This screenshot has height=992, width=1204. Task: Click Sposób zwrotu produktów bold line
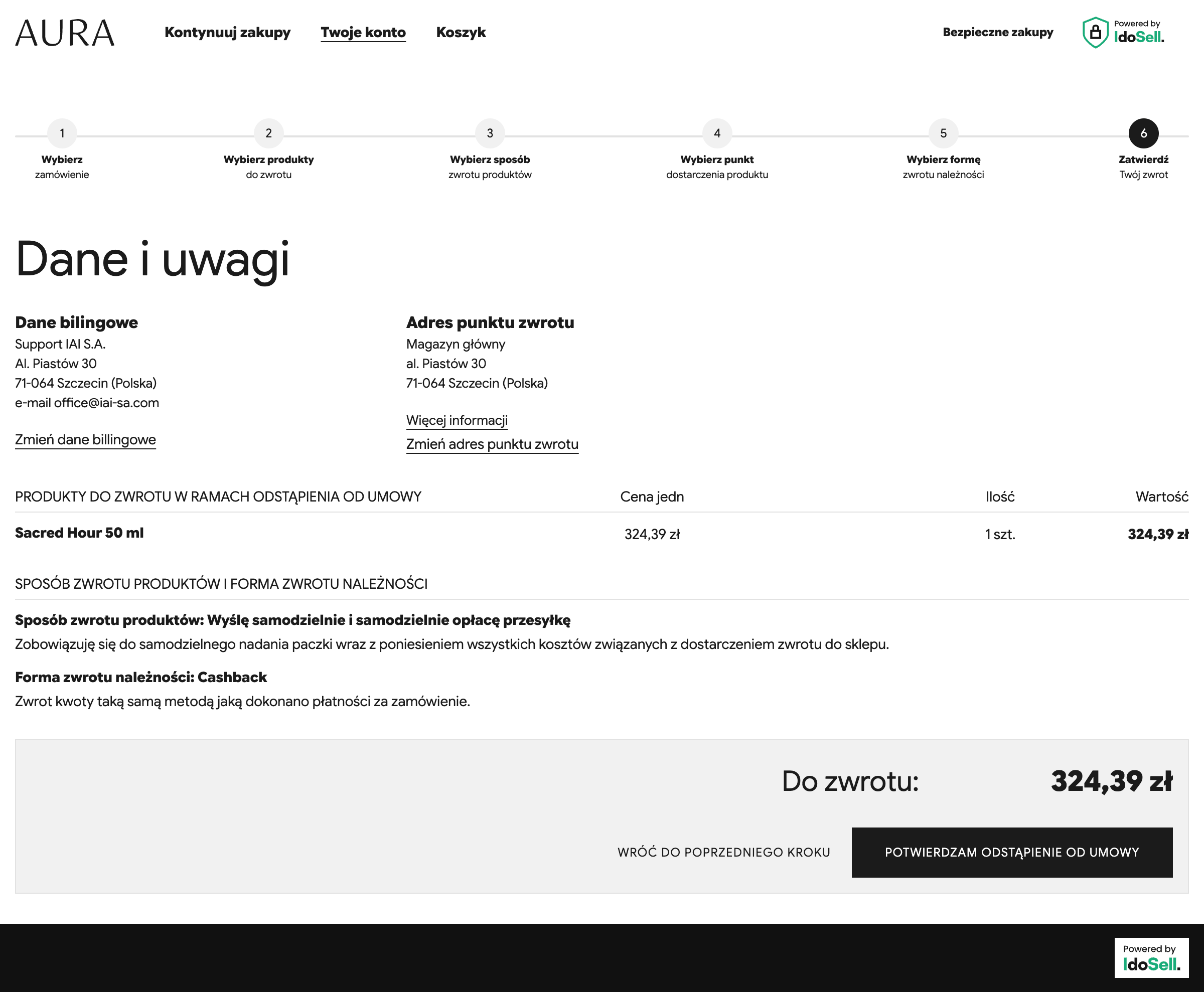pyautogui.click(x=292, y=620)
